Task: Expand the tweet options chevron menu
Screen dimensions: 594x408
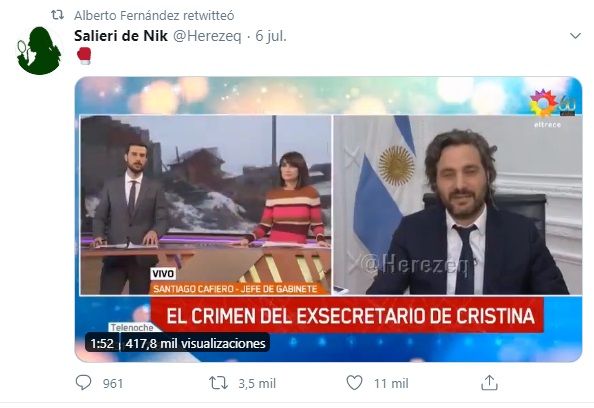Action: point(575,36)
